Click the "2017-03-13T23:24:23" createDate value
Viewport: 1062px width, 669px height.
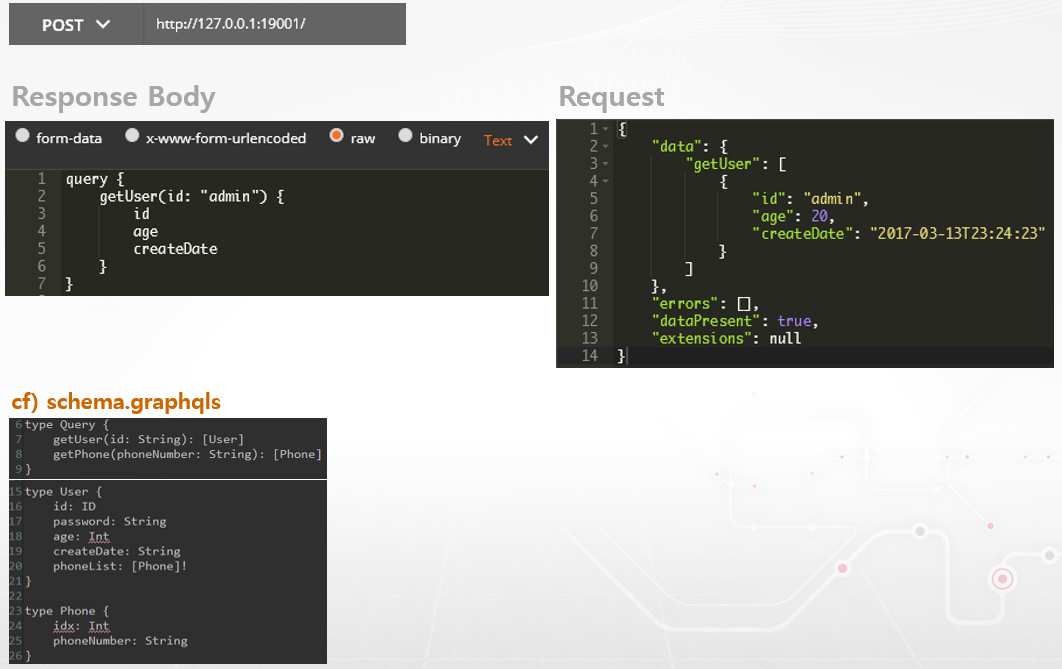(957, 233)
